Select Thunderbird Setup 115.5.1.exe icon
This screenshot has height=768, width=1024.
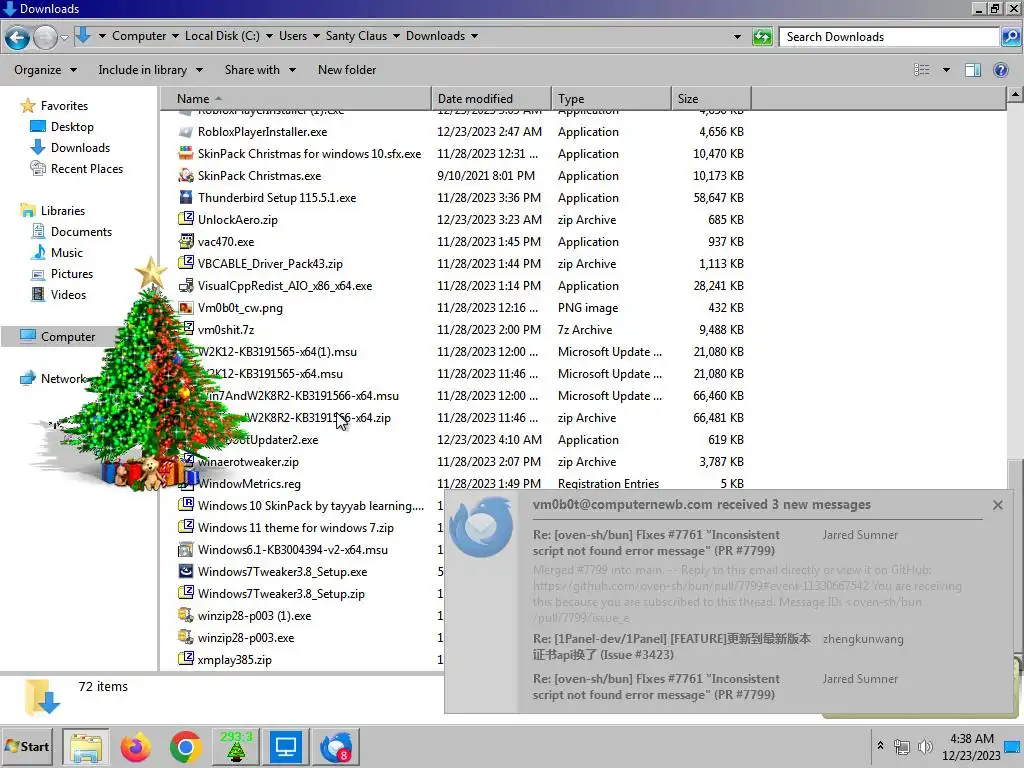point(186,198)
